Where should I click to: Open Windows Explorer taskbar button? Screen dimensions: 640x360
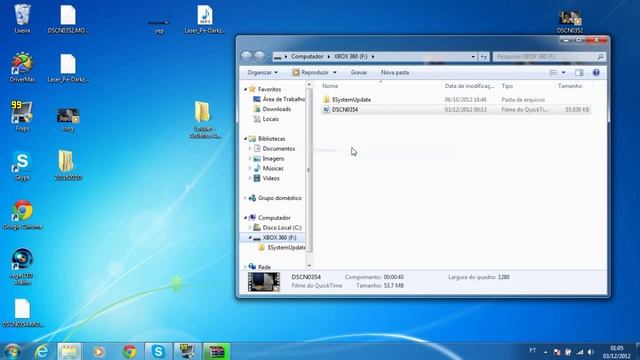(69, 351)
